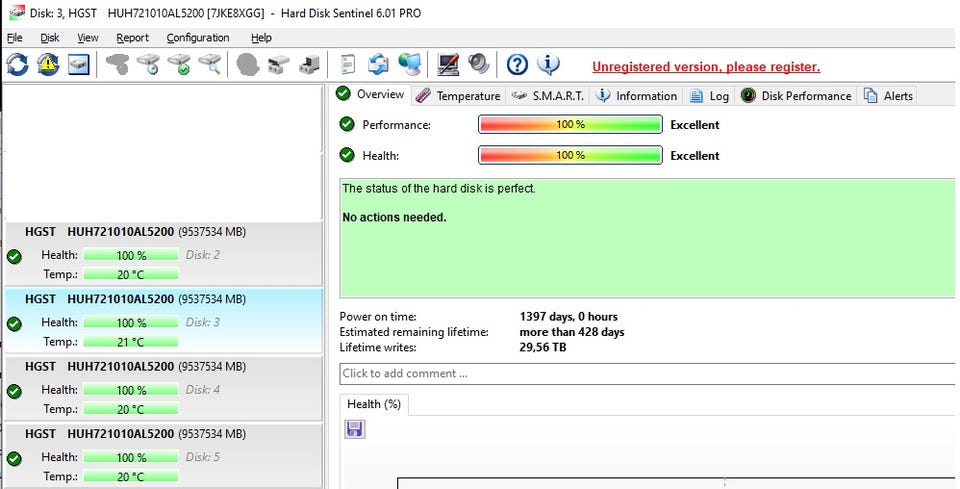Image resolution: width=960 pixels, height=489 pixels.
Task: Select the HGST Disk 2 entry
Action: (163, 253)
